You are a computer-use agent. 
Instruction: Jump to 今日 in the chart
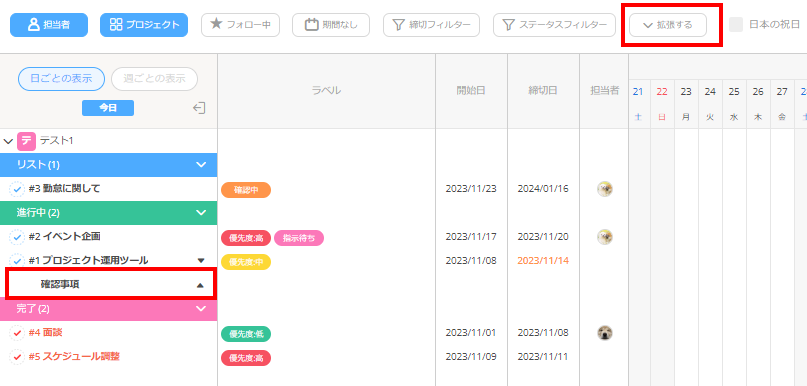[108, 108]
